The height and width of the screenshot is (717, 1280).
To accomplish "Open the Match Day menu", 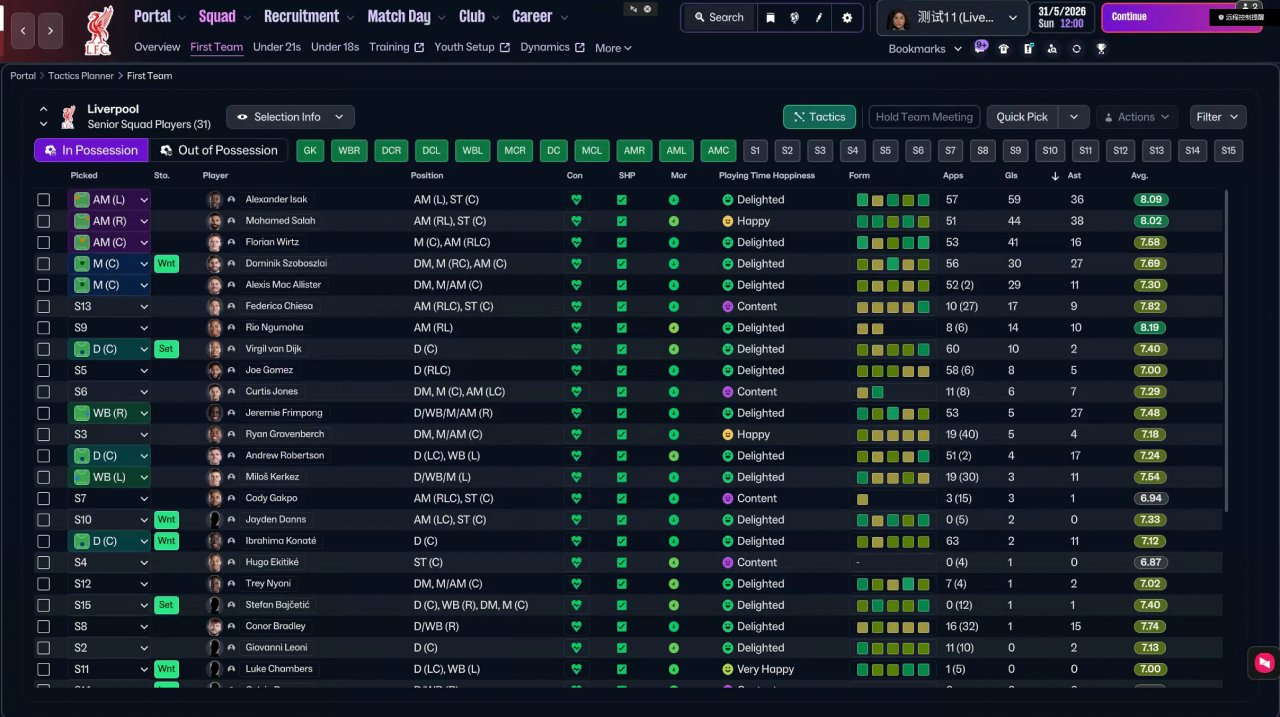I will [406, 16].
